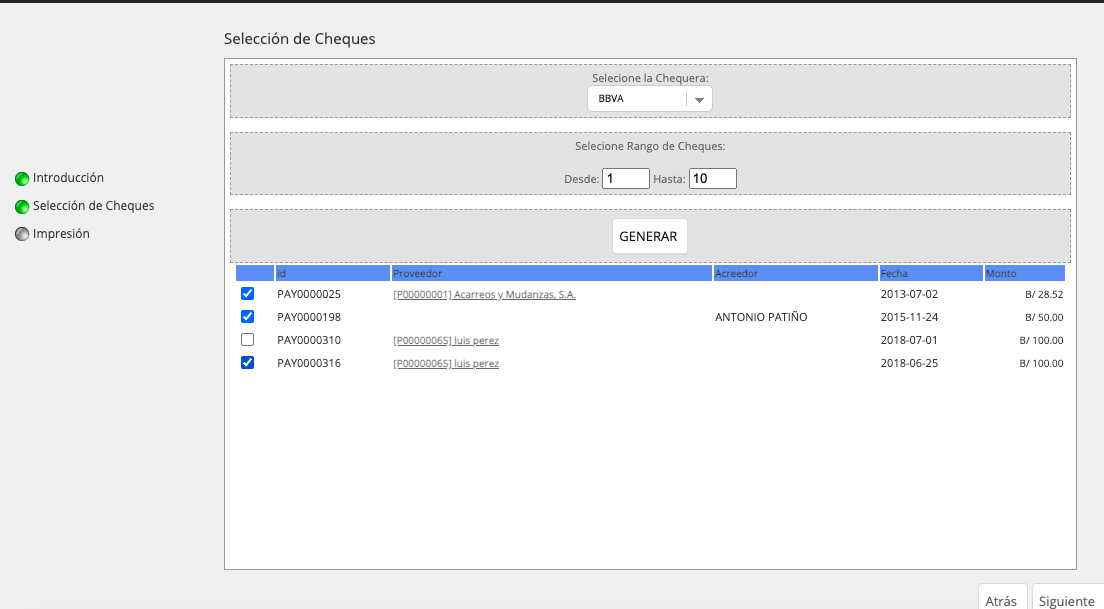Click the amount B/ 50.00

tap(1044, 318)
